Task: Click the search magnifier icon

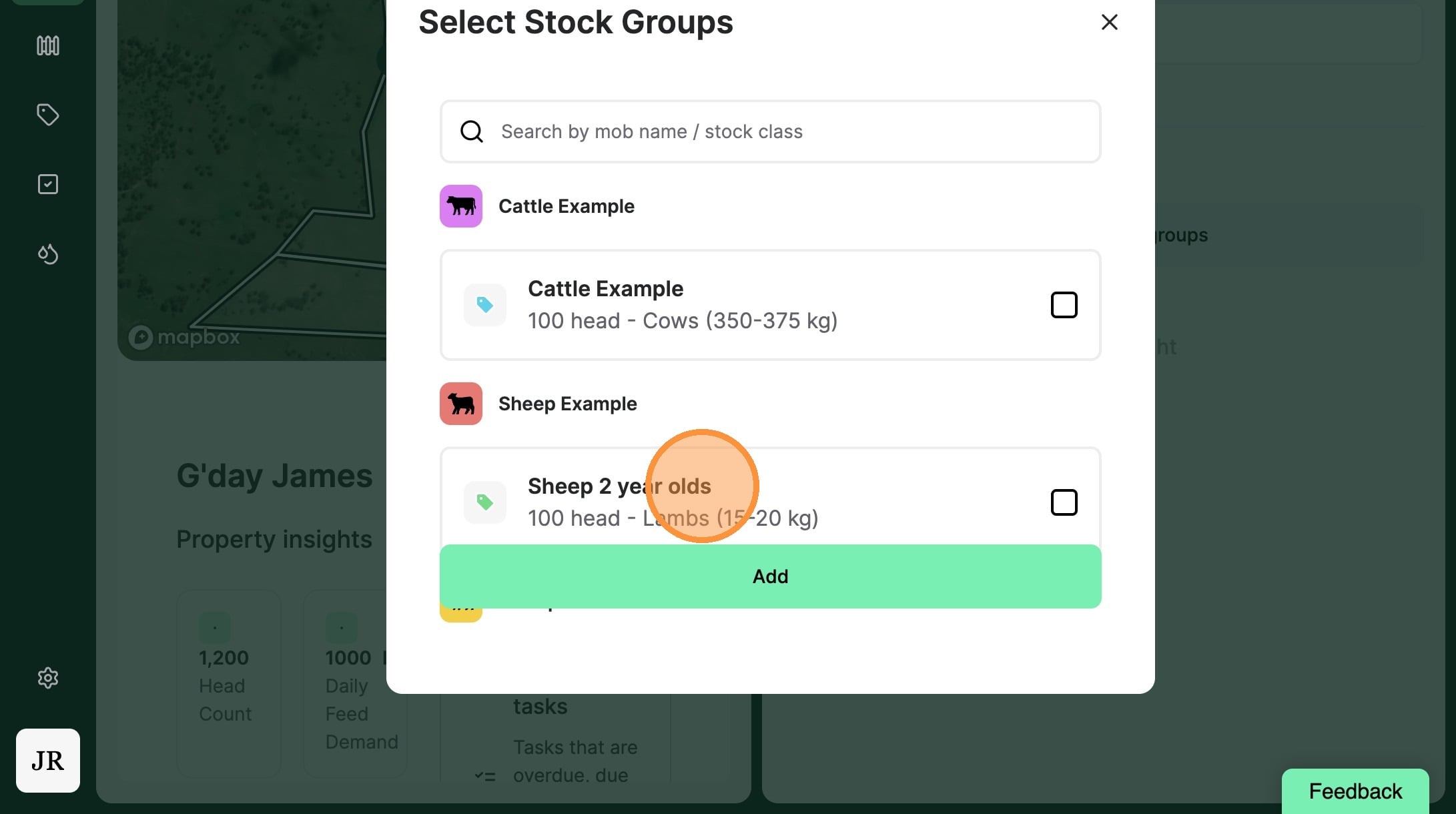Action: pos(472,131)
